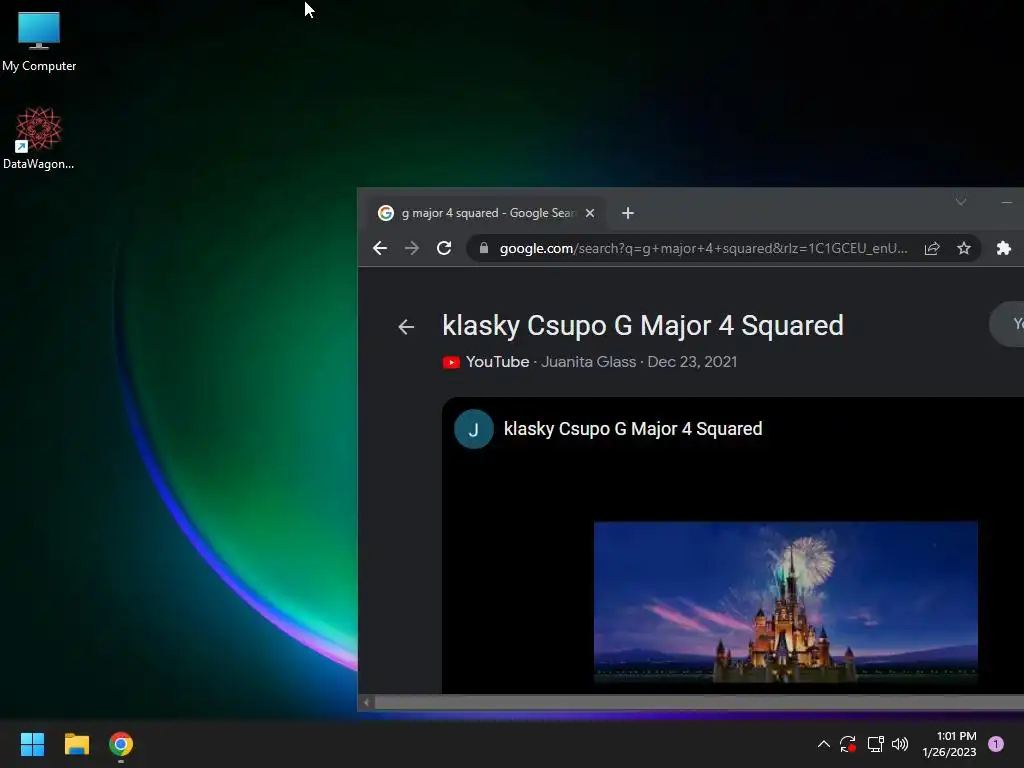
Task: View site info via the lock icon
Action: [484, 248]
